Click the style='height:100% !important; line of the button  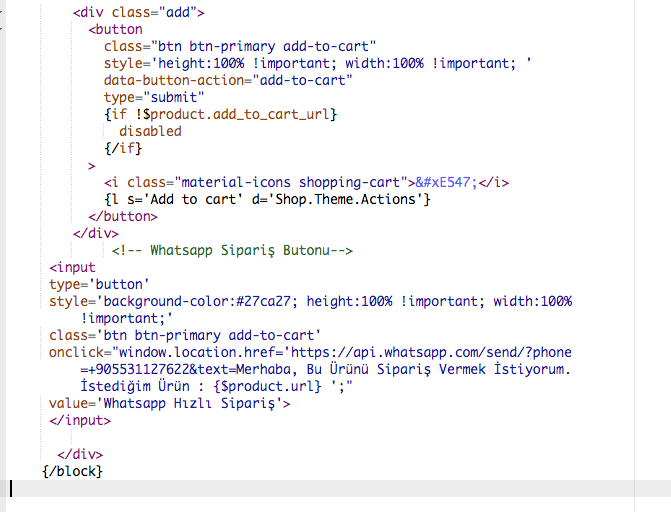(317, 63)
